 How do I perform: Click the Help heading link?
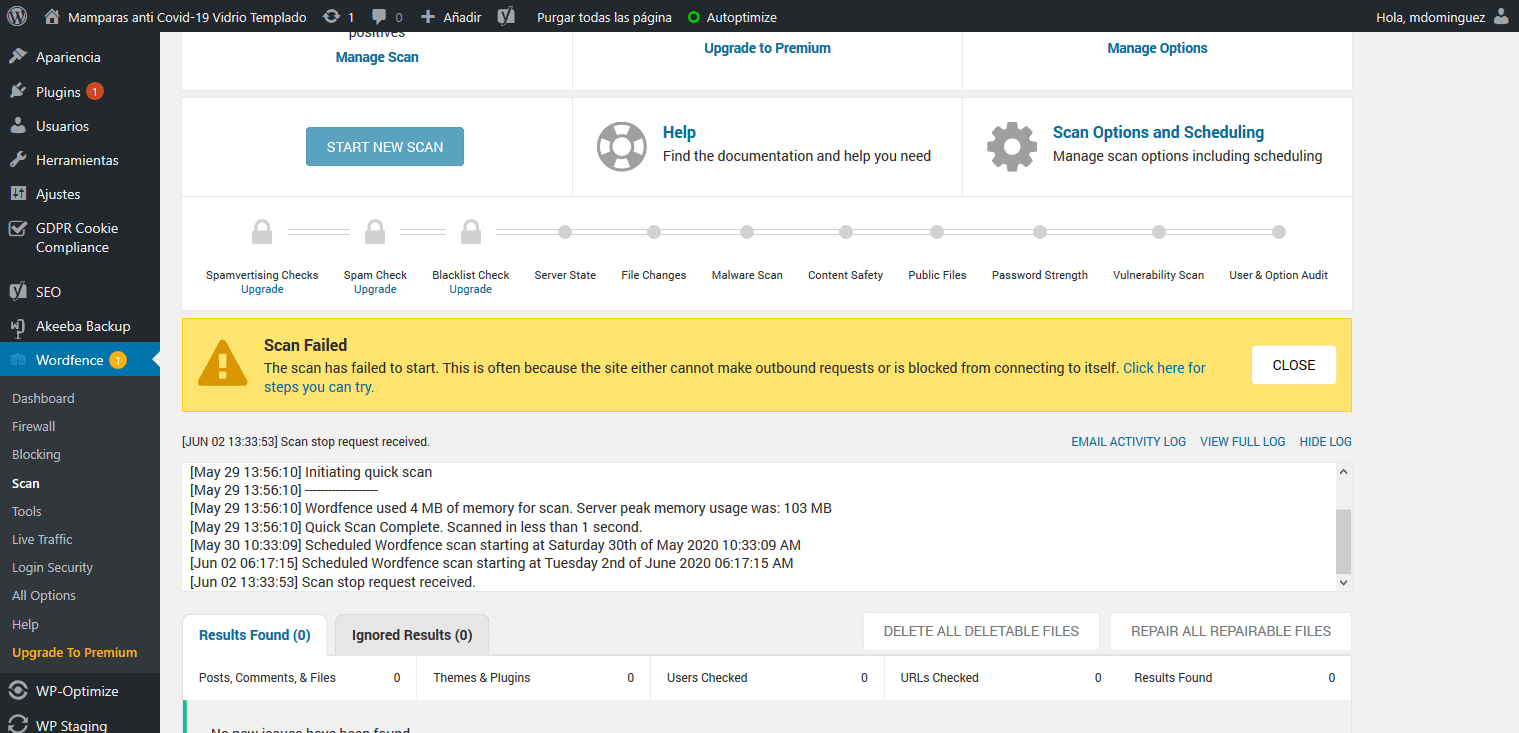pos(679,132)
